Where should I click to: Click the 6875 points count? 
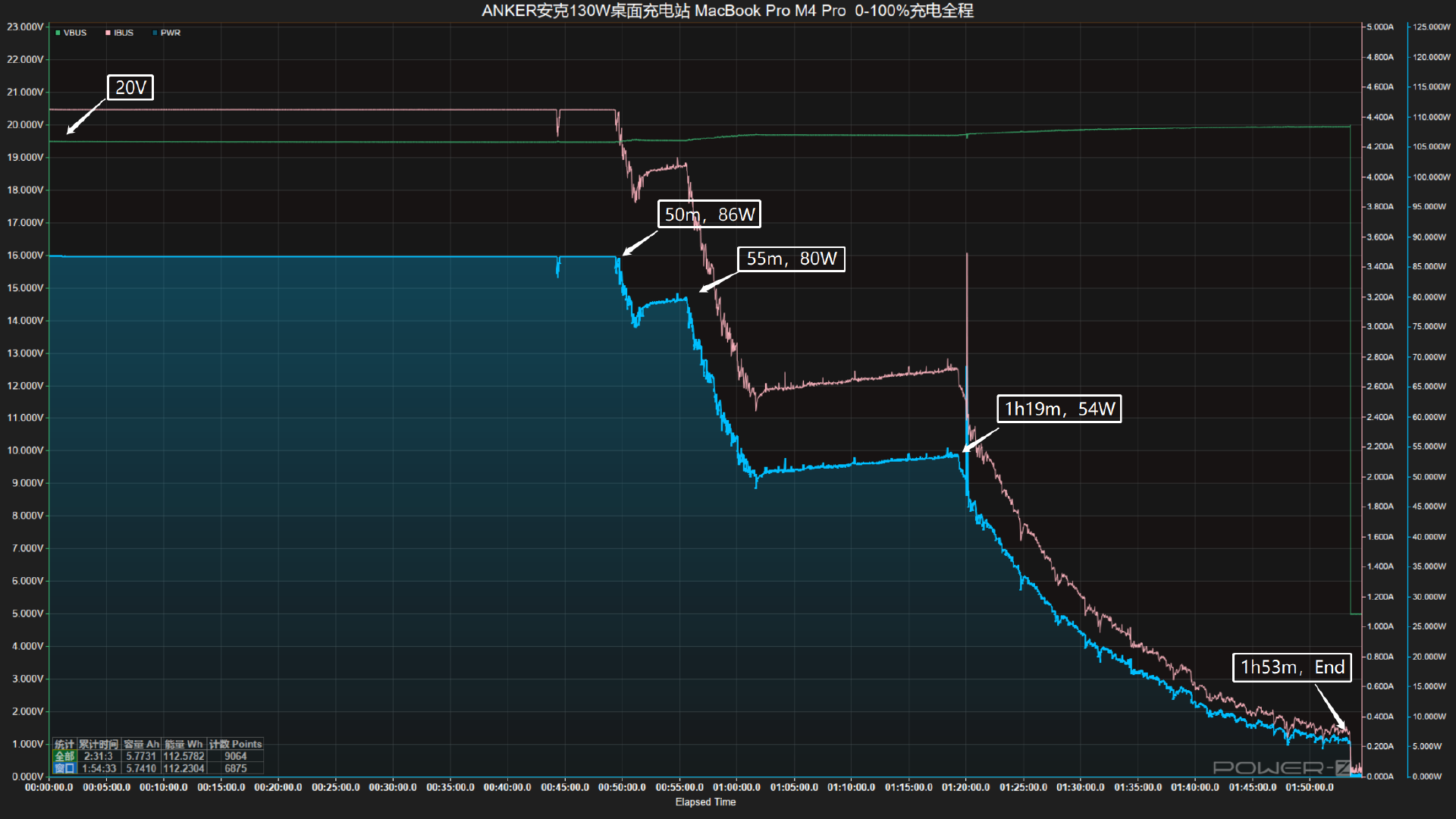[x=235, y=768]
